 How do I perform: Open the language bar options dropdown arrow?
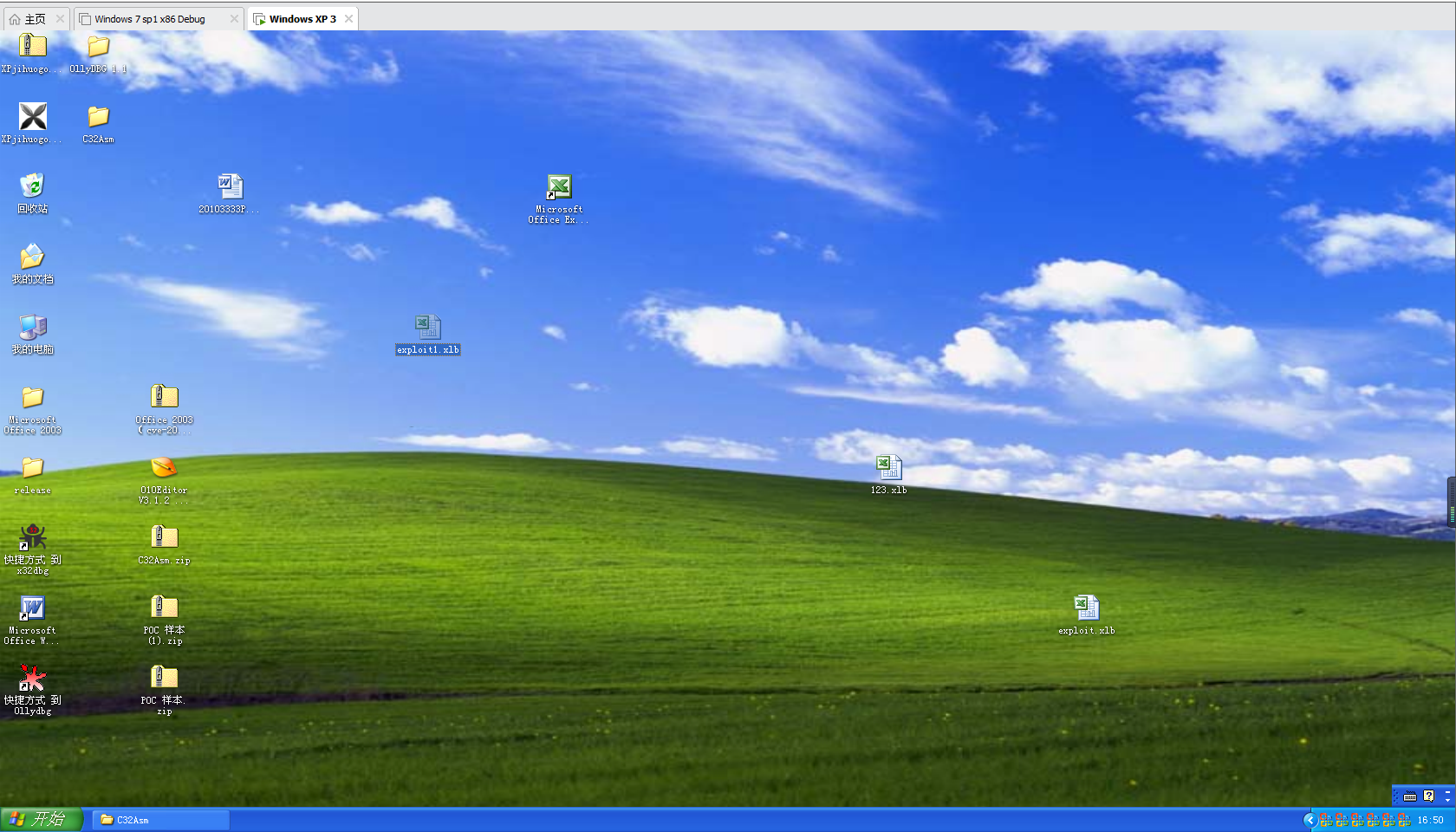coord(1447,800)
